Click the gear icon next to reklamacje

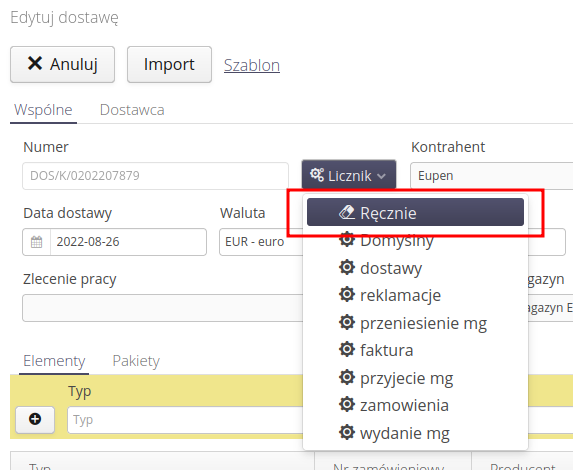[x=346, y=295]
